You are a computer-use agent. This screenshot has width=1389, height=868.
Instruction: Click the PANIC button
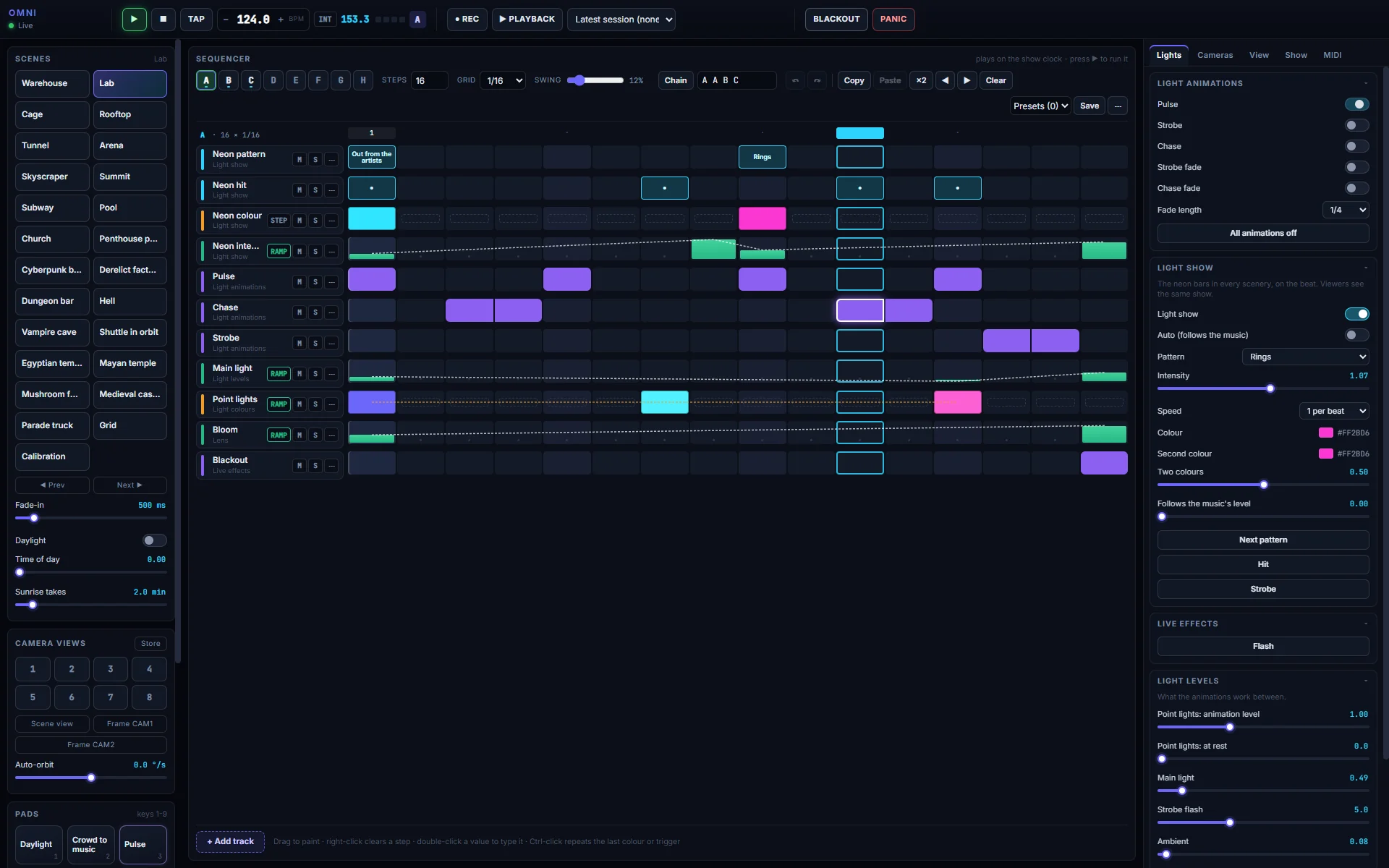(893, 20)
